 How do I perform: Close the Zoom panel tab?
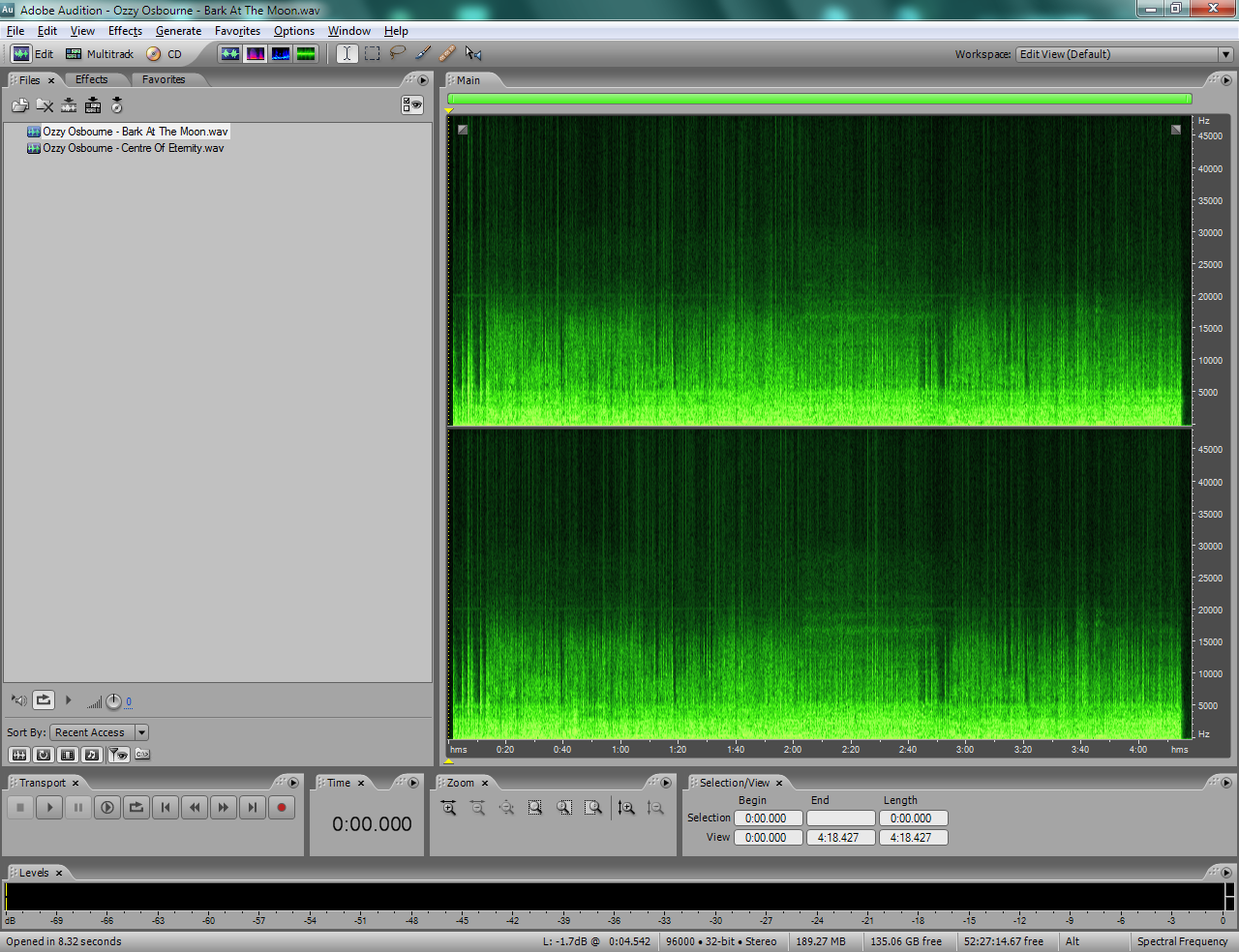pos(485,784)
